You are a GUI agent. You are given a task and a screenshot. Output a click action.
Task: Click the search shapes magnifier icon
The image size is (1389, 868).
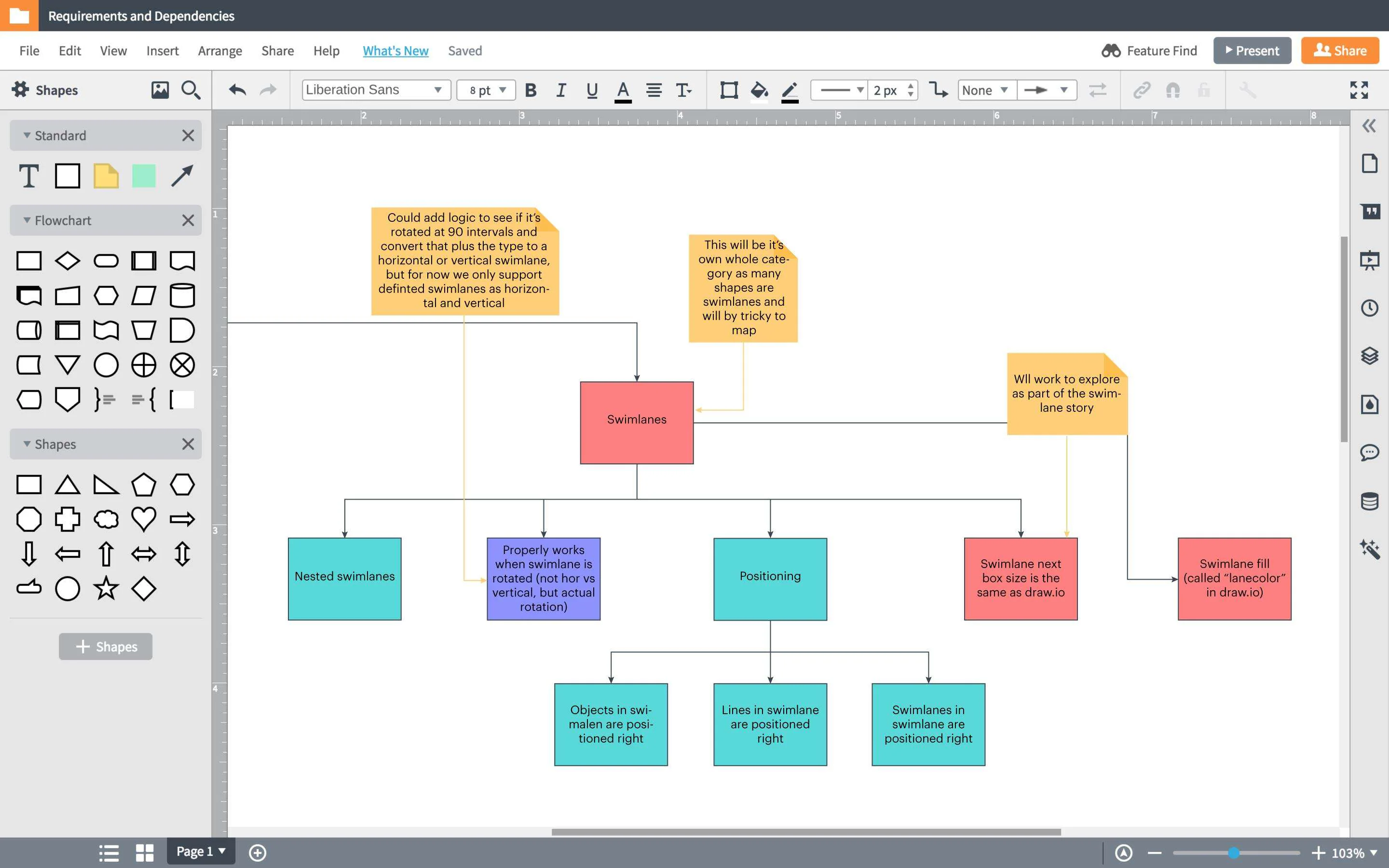[x=191, y=90]
